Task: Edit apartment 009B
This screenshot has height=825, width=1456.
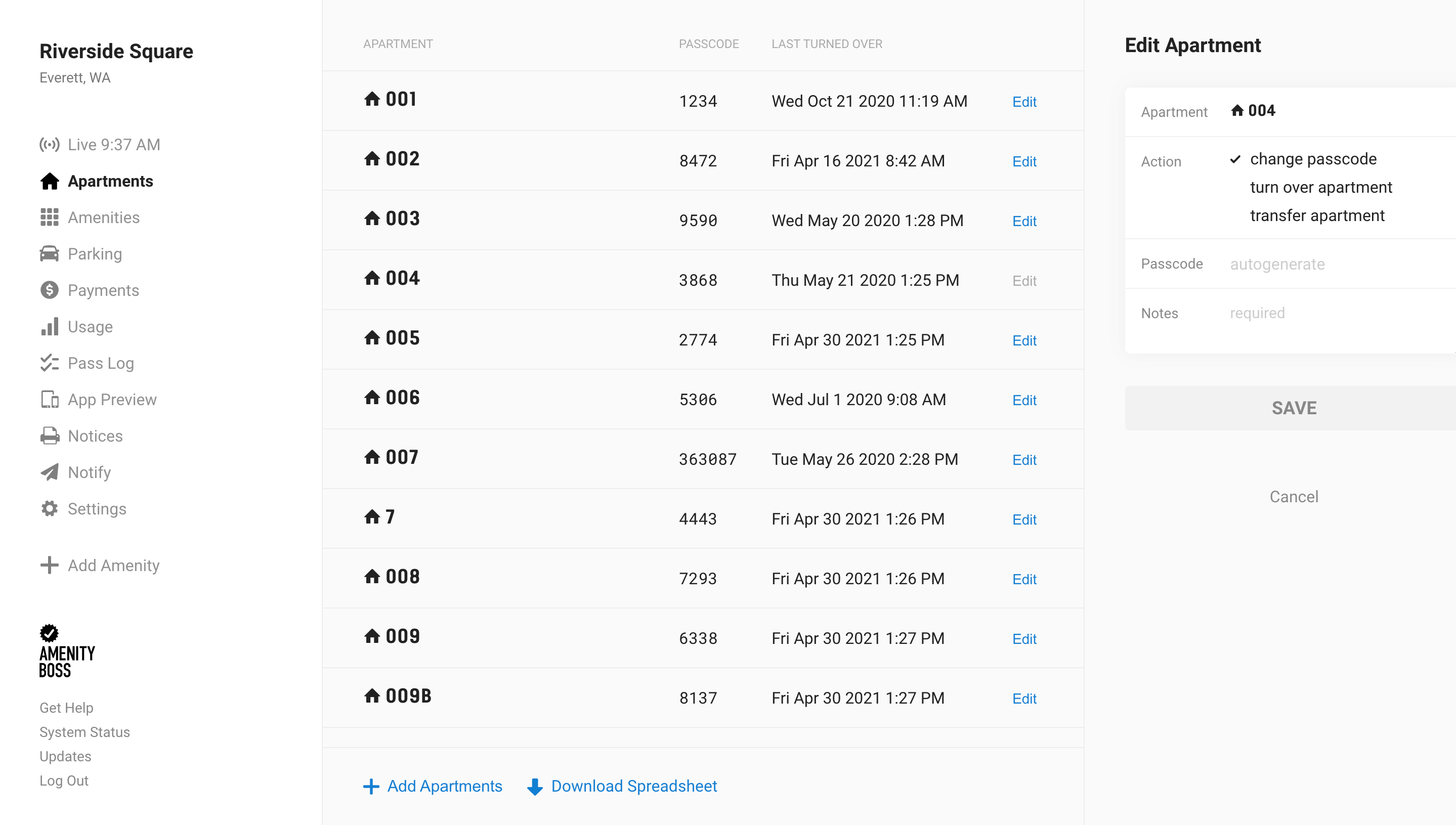Action: pos(1024,699)
